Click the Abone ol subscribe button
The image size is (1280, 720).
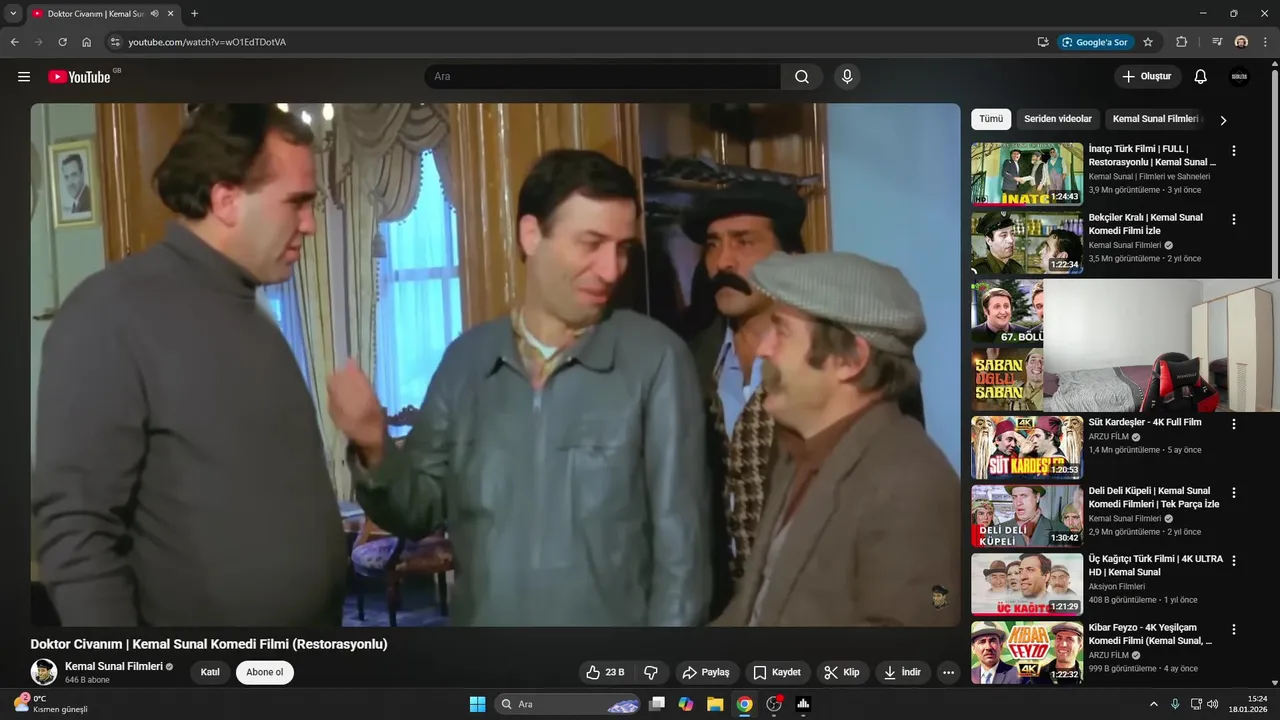point(265,672)
